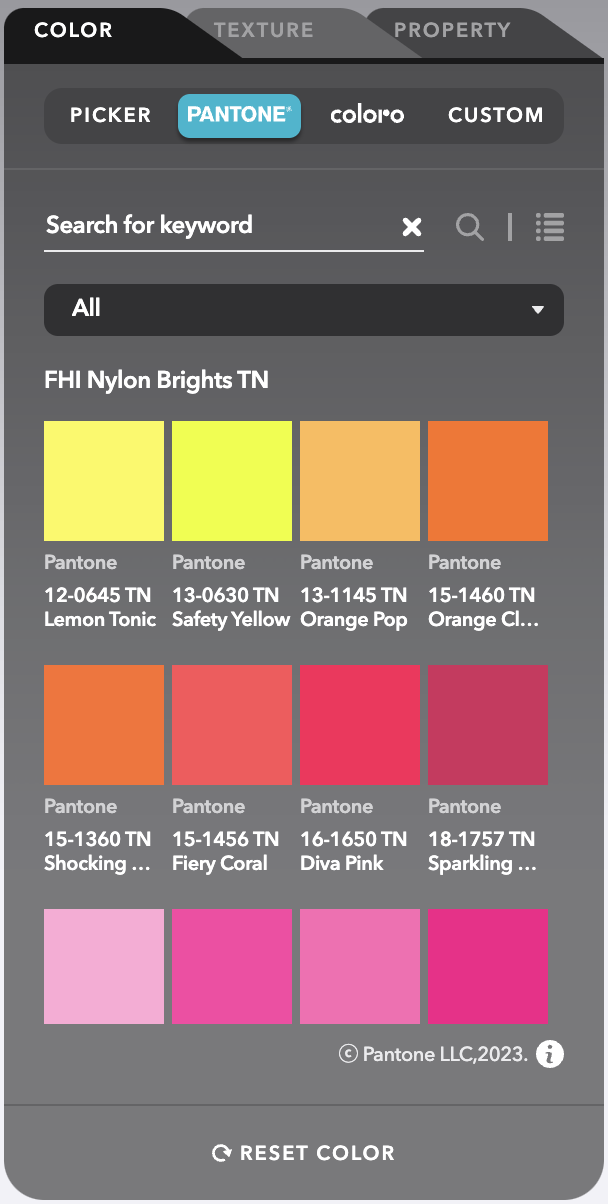Click the Reset Color button
The width and height of the screenshot is (608, 1204).
(304, 1153)
